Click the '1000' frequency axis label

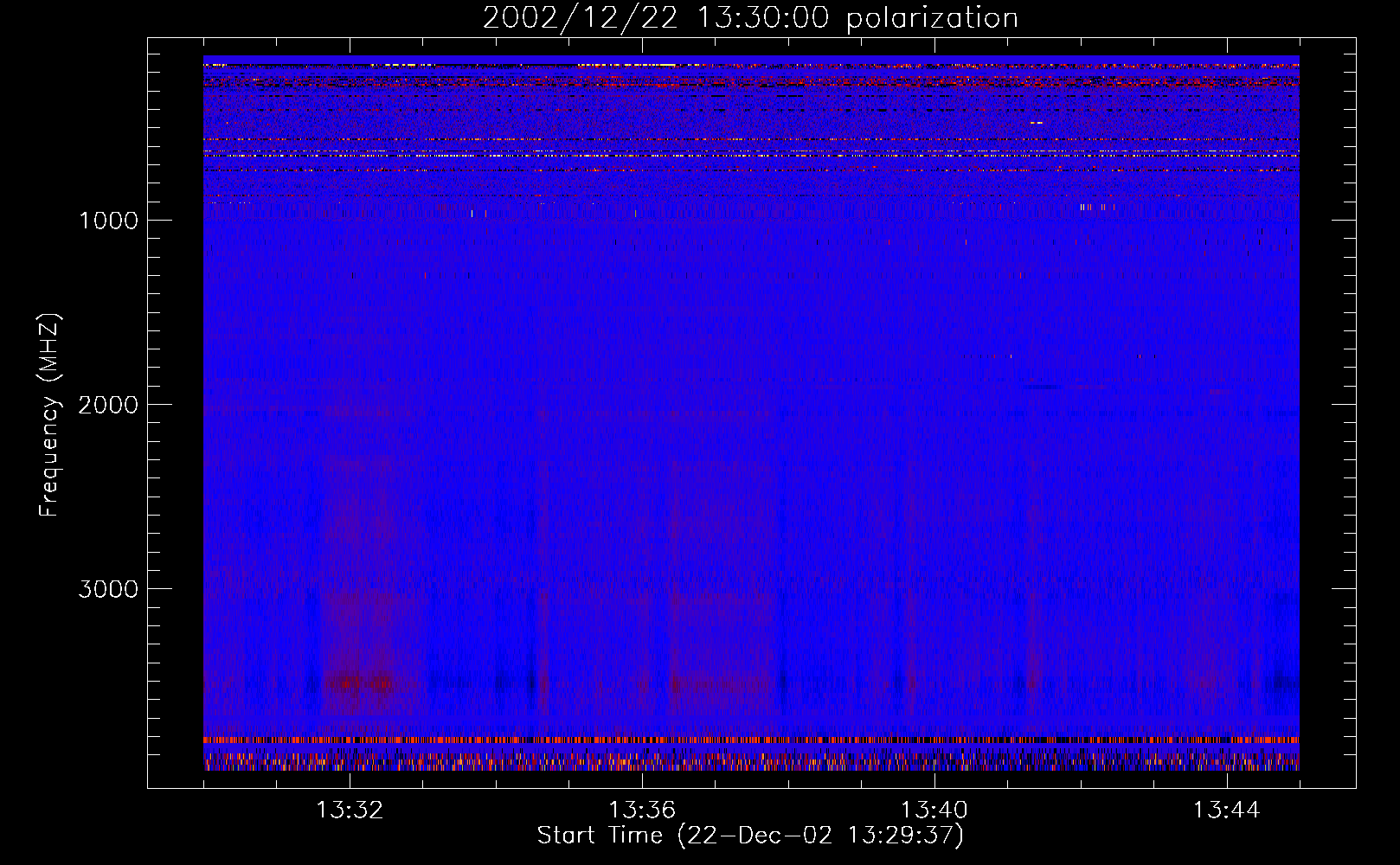click(x=108, y=221)
